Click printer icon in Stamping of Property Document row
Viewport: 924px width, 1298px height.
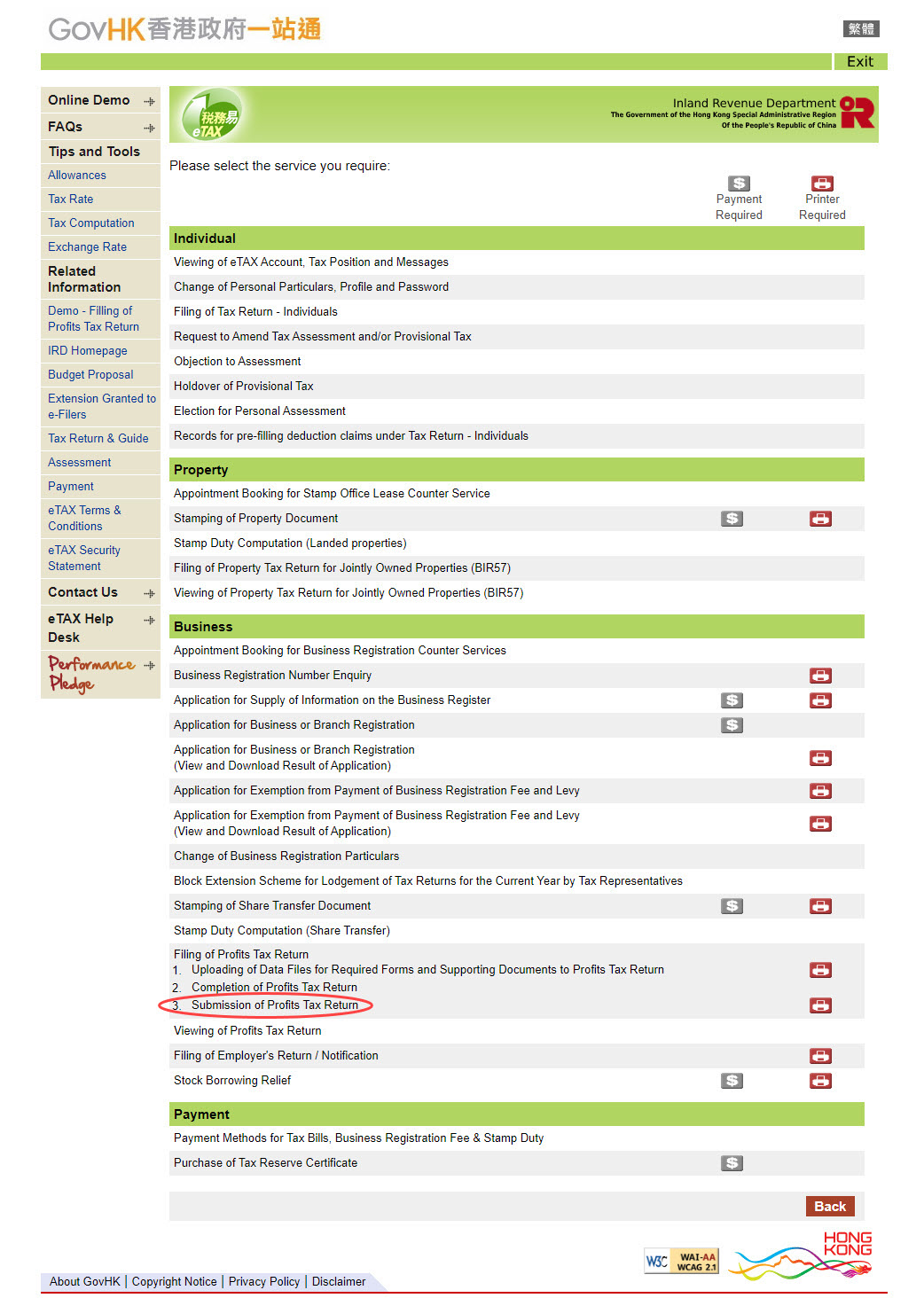point(820,519)
